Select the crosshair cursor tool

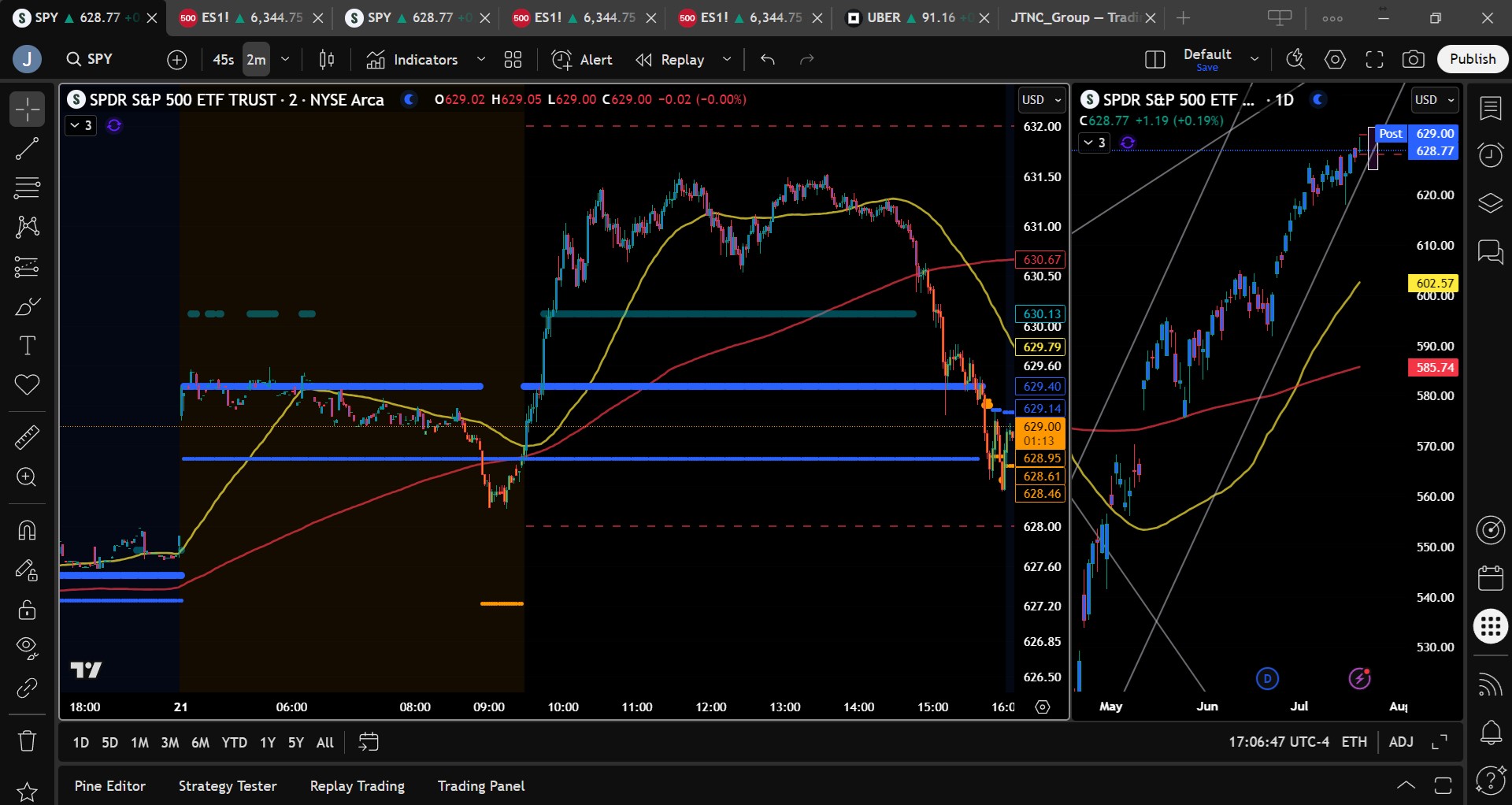(27, 109)
